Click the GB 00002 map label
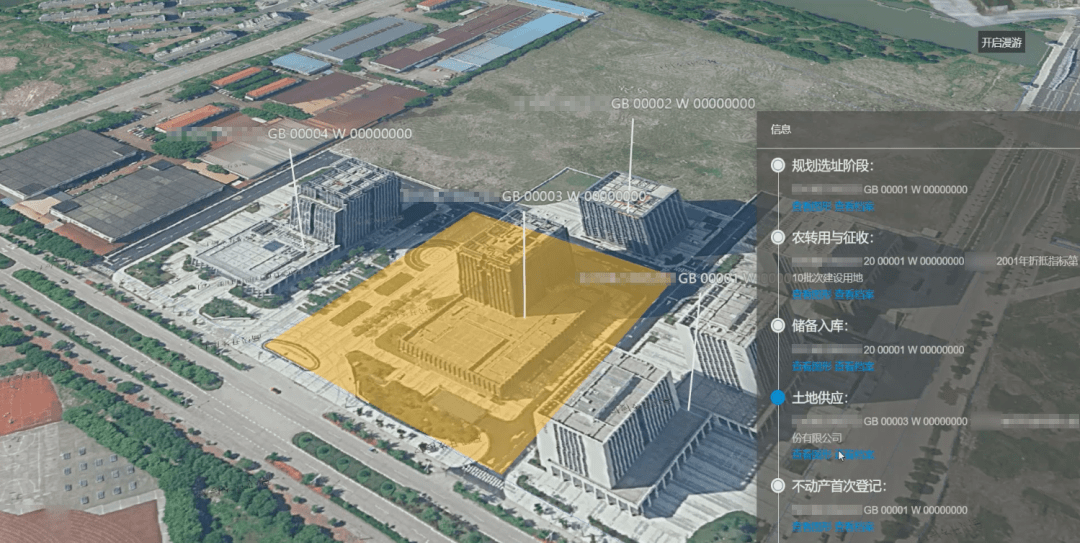Image resolution: width=1080 pixels, height=543 pixels. click(x=683, y=104)
